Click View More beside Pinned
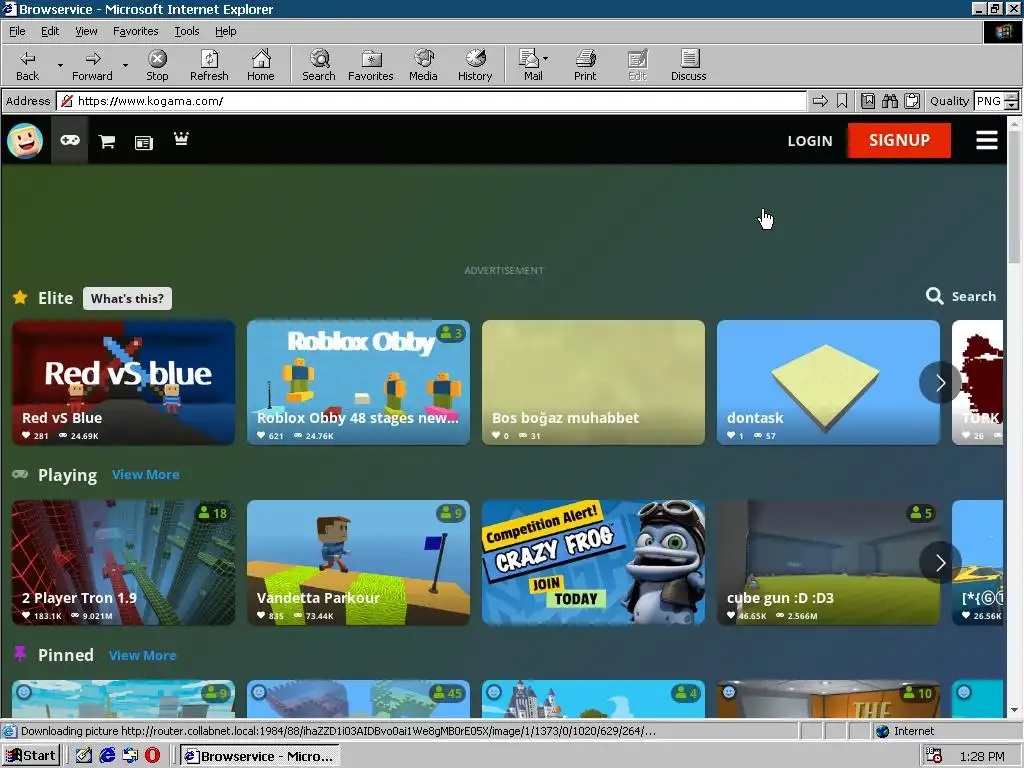 coord(142,656)
